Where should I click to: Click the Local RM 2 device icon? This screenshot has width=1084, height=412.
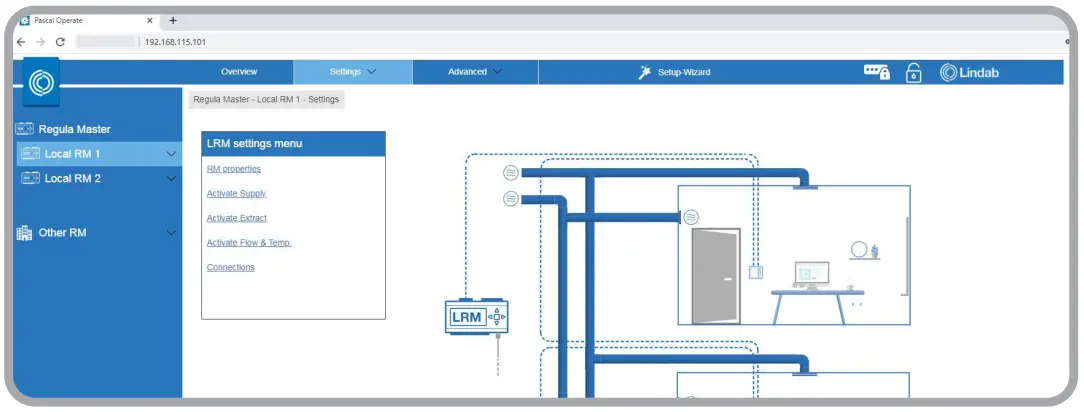[x=30, y=178]
